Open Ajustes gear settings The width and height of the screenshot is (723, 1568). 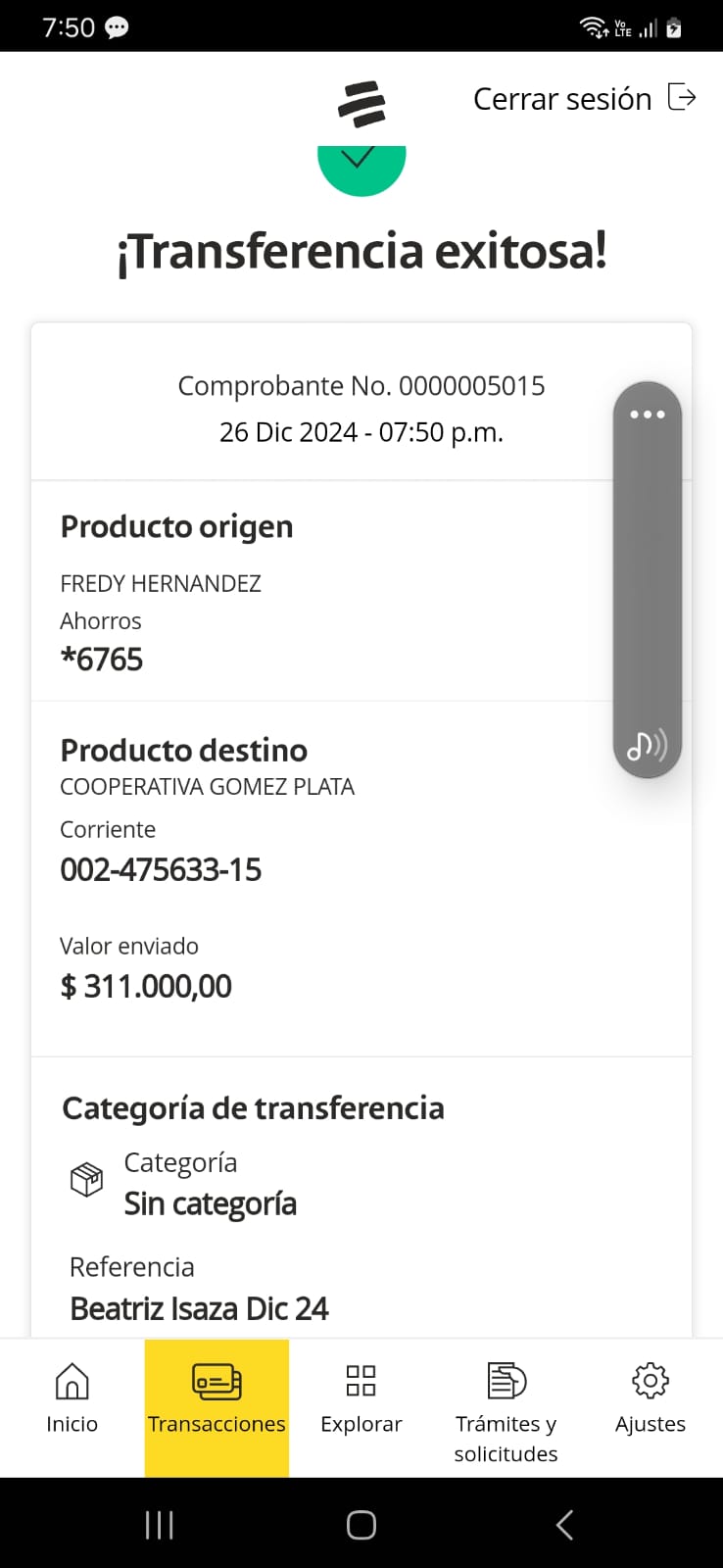coord(651,1398)
